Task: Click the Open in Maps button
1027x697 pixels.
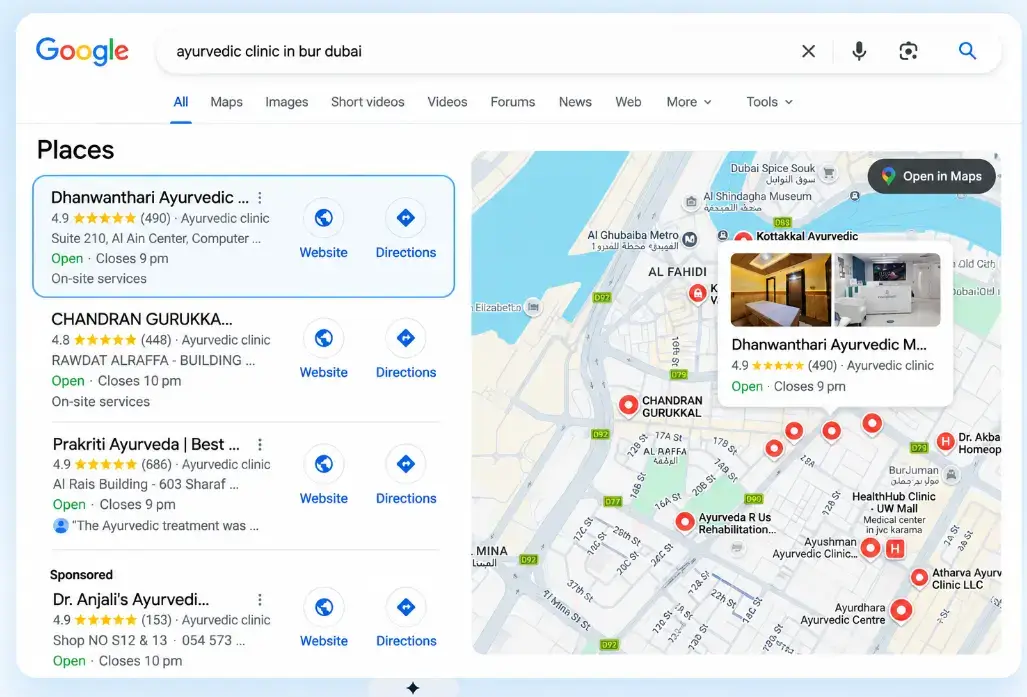Action: [x=931, y=176]
